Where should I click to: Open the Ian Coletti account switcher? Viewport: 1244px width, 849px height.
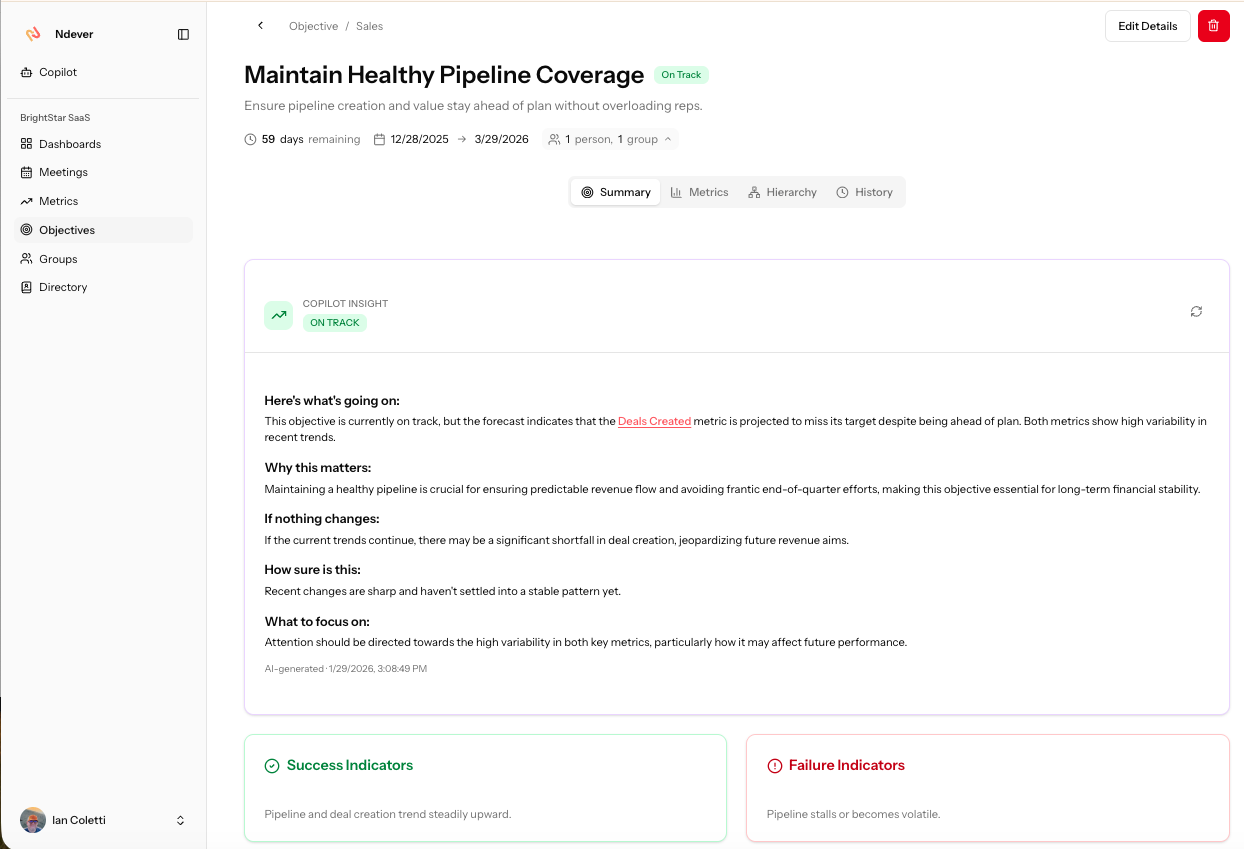pyautogui.click(x=180, y=820)
